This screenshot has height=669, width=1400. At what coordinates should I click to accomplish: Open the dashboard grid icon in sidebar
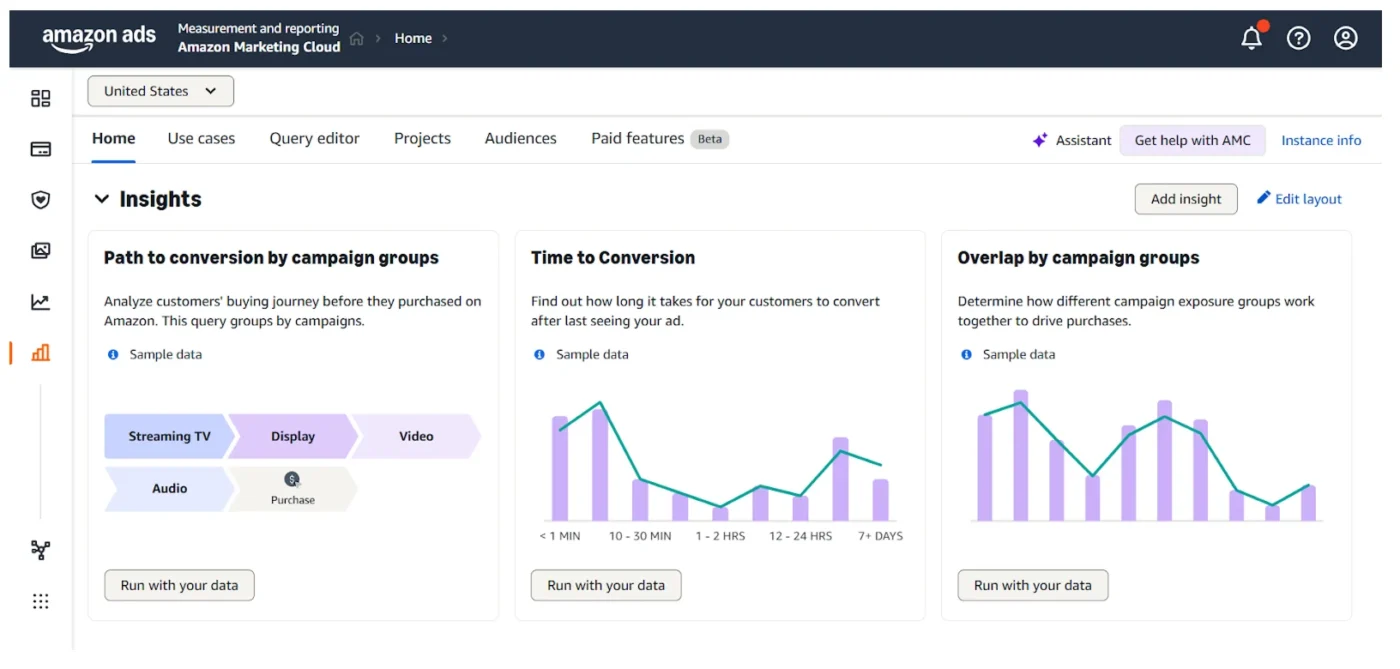point(40,98)
